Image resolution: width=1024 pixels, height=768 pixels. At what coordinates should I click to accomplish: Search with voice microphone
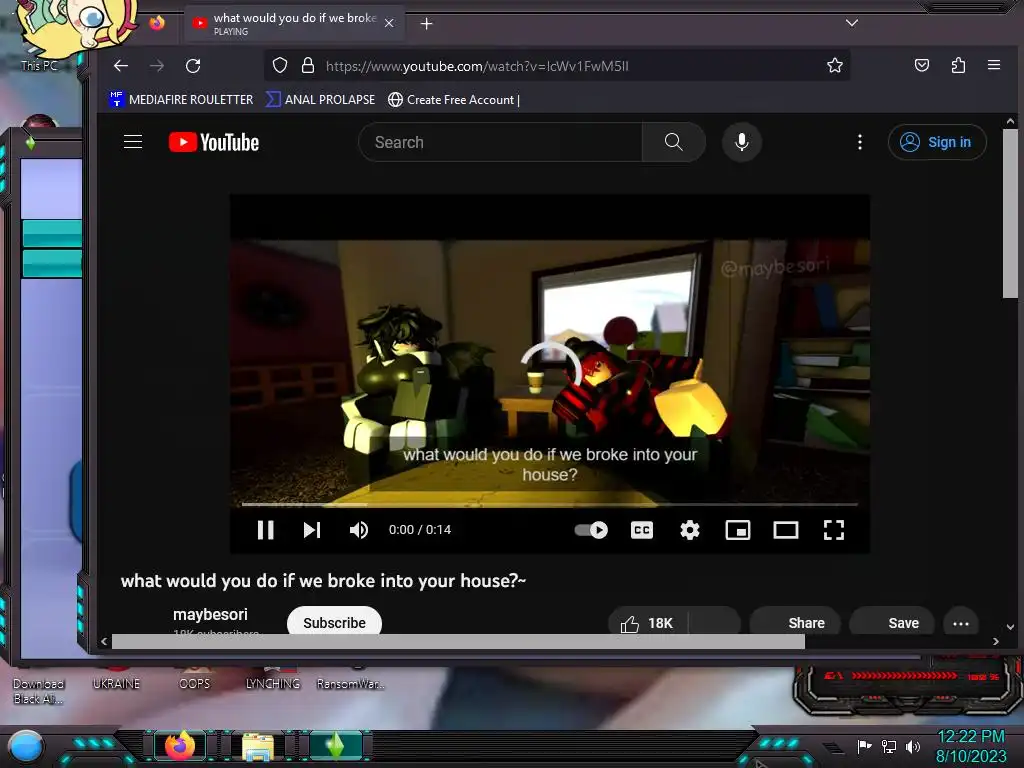click(x=742, y=142)
